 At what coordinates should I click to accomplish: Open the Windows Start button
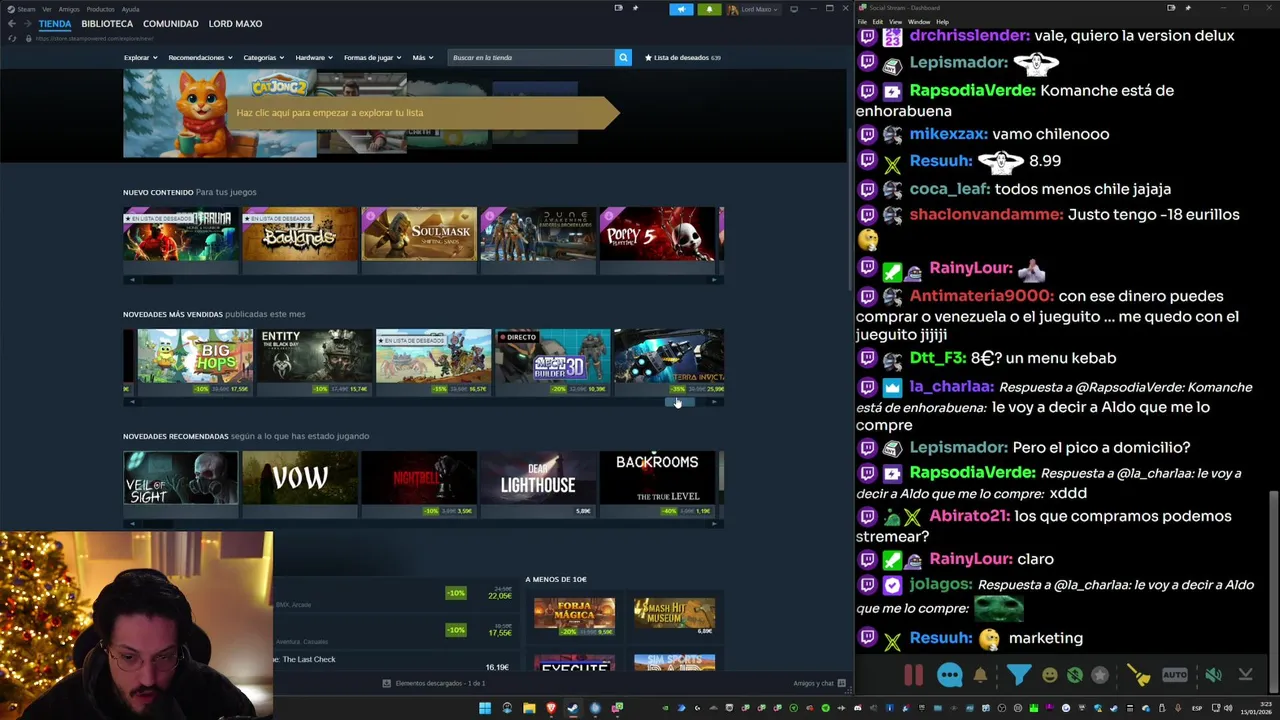click(x=485, y=708)
